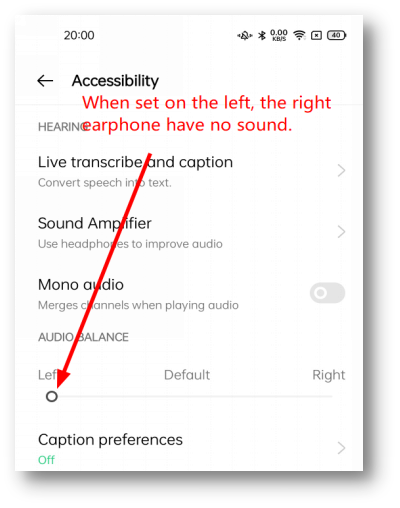Tap the Accessibility page title
The width and height of the screenshot is (400, 508).
(x=115, y=81)
